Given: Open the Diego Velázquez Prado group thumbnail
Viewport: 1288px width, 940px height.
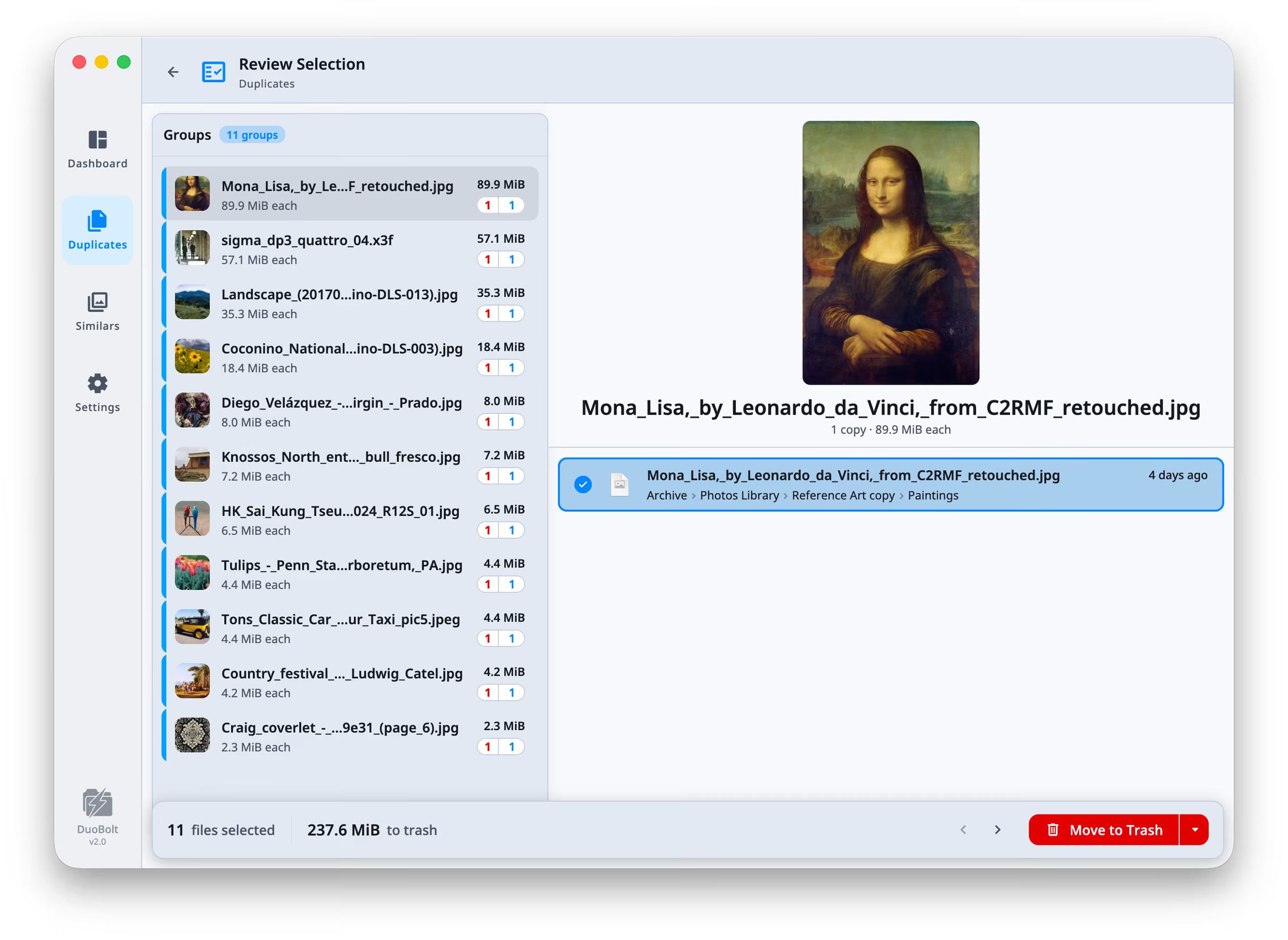Looking at the screenshot, I should point(192,410).
